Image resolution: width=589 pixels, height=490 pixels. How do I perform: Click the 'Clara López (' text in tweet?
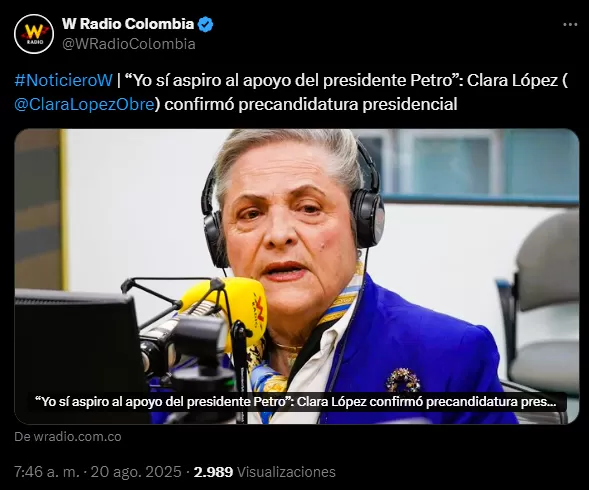[517, 80]
